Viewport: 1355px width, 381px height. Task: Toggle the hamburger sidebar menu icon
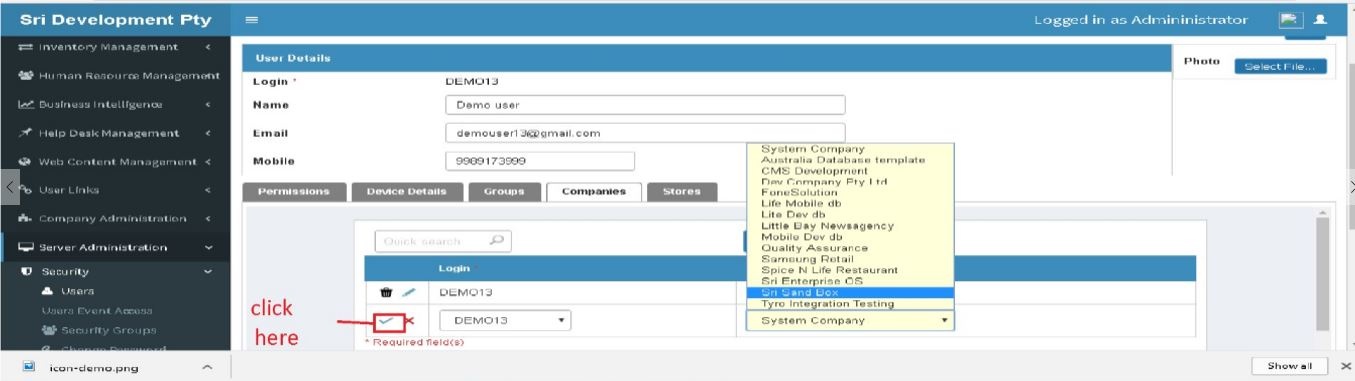[x=251, y=19]
